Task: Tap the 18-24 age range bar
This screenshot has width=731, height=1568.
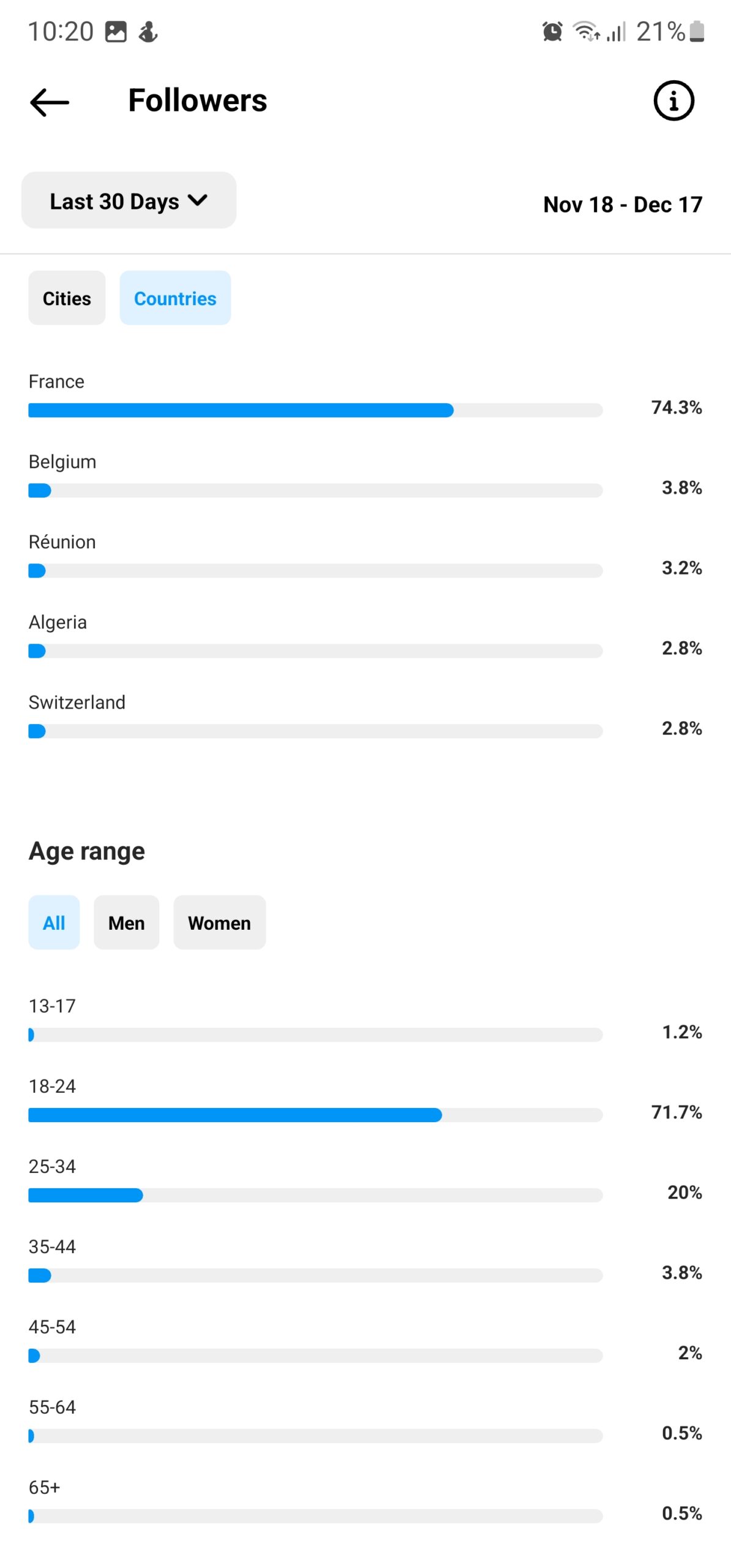Action: (315, 1115)
